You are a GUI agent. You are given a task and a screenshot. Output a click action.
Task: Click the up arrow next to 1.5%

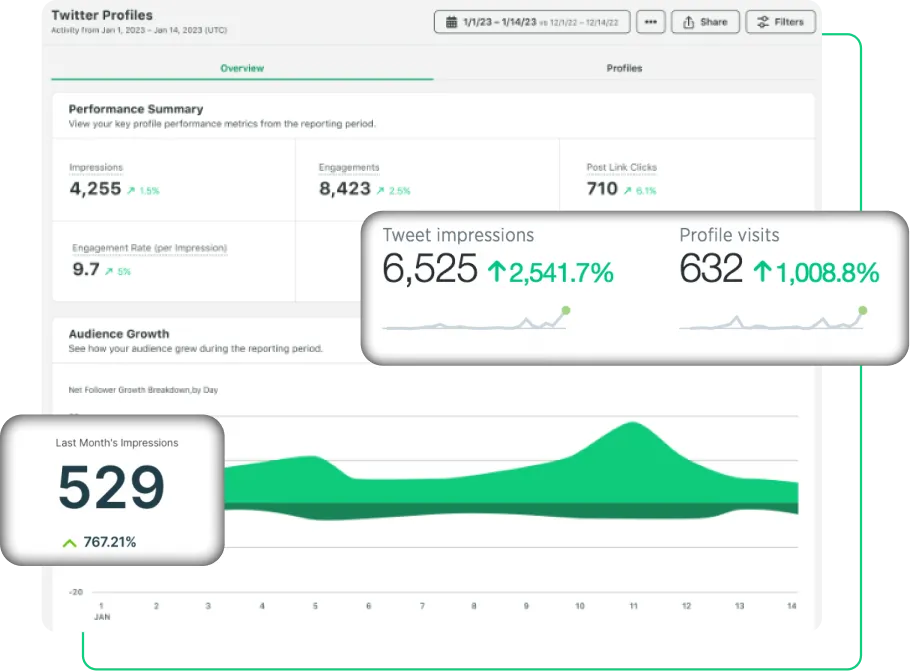[131, 190]
